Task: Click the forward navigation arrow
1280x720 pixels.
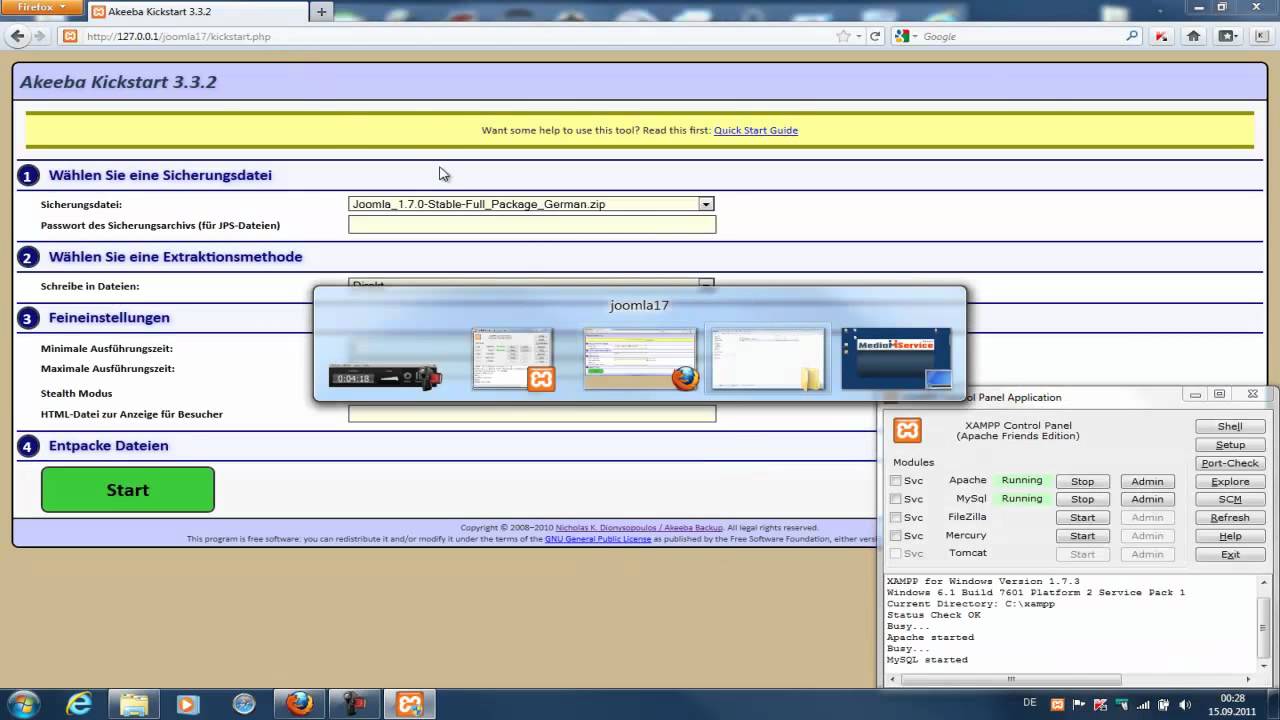Action: tap(40, 36)
